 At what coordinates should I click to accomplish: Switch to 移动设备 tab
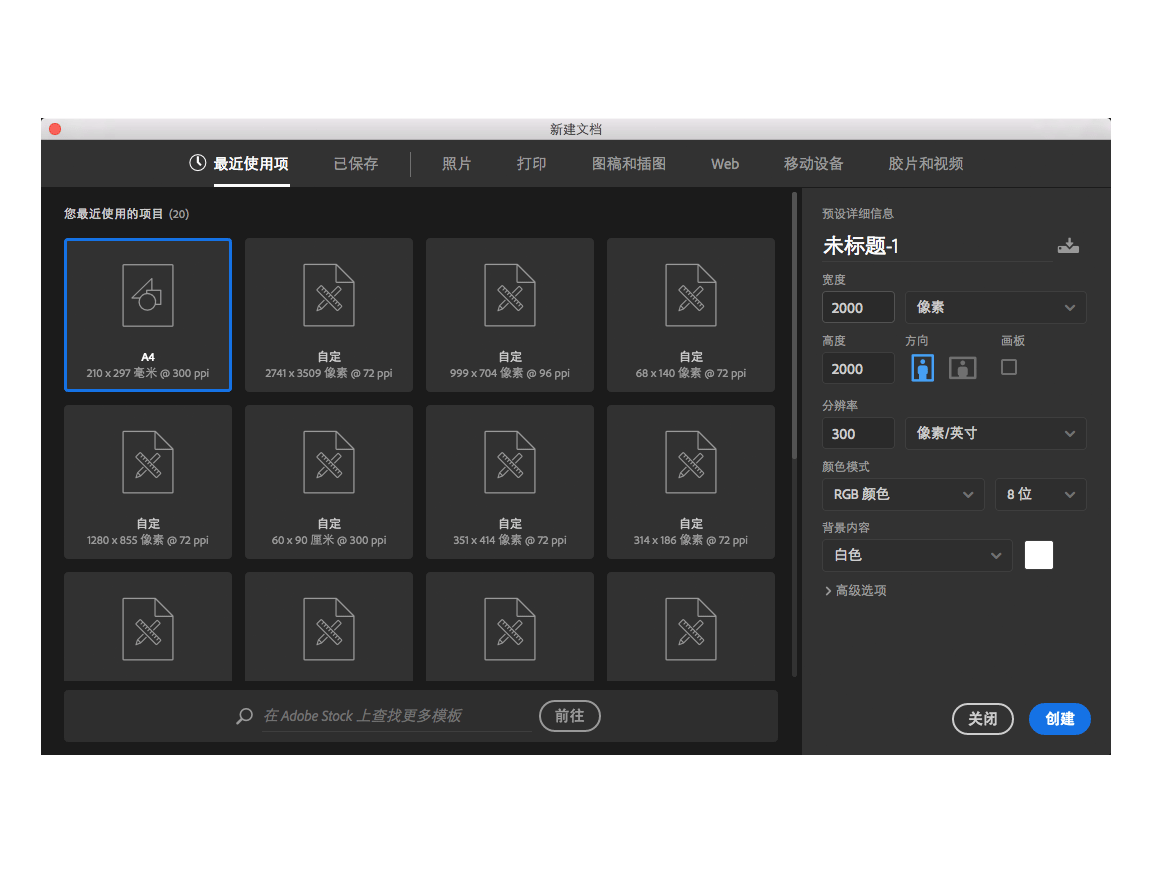(x=813, y=164)
